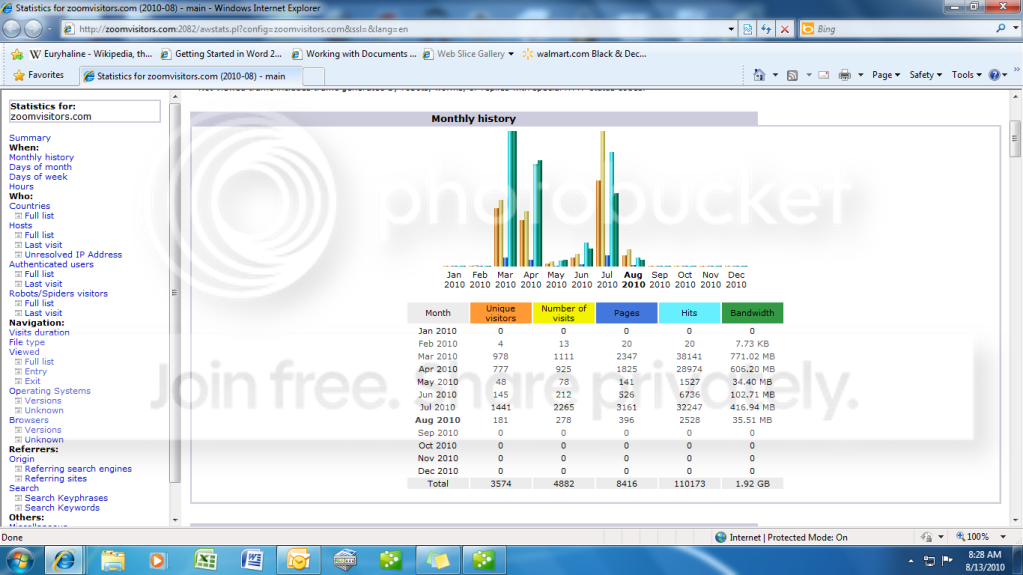Click the Stop loading red X icon
The height and width of the screenshot is (575, 1023).
pyautogui.click(x=785, y=29)
